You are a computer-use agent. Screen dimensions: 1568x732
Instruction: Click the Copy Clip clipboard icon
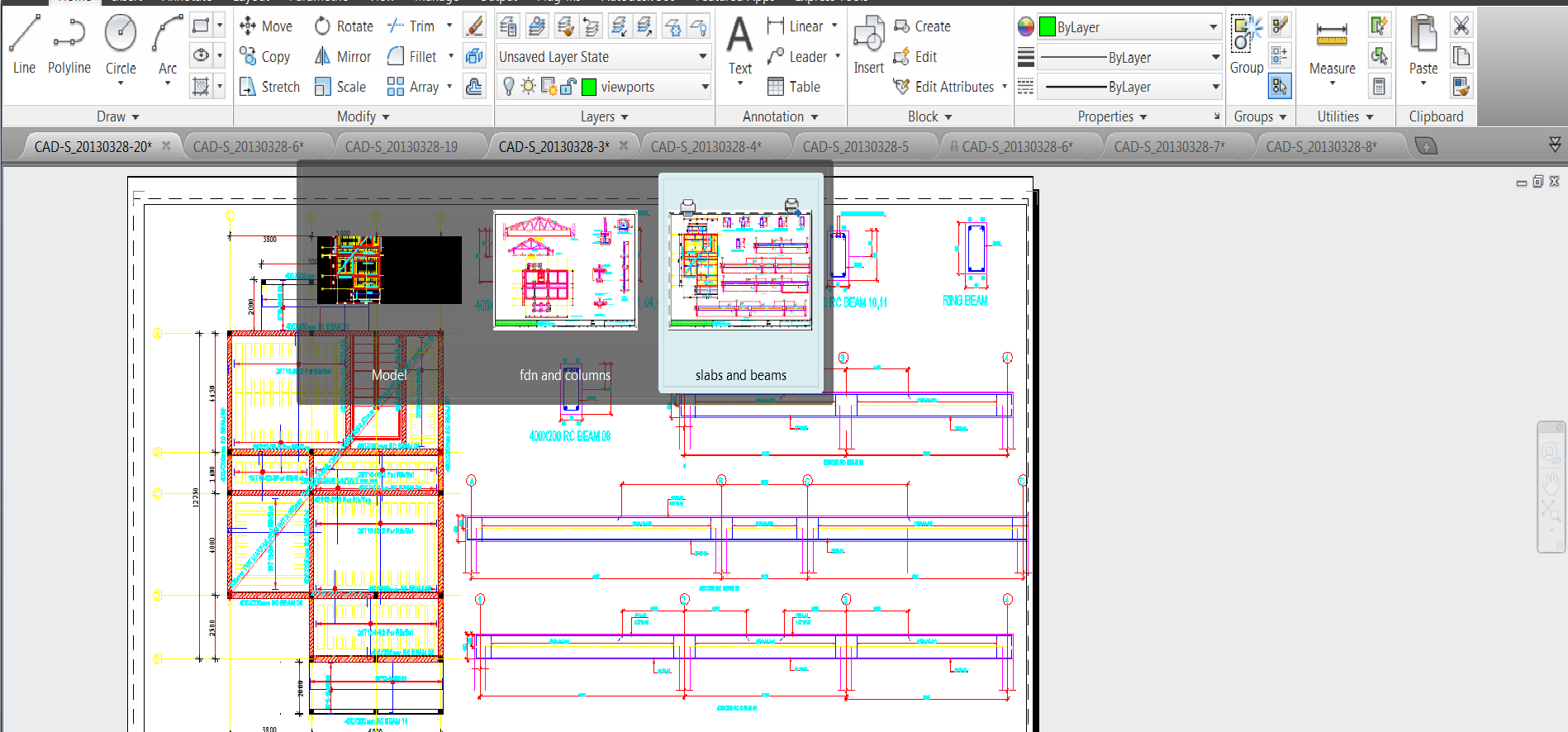click(1461, 55)
